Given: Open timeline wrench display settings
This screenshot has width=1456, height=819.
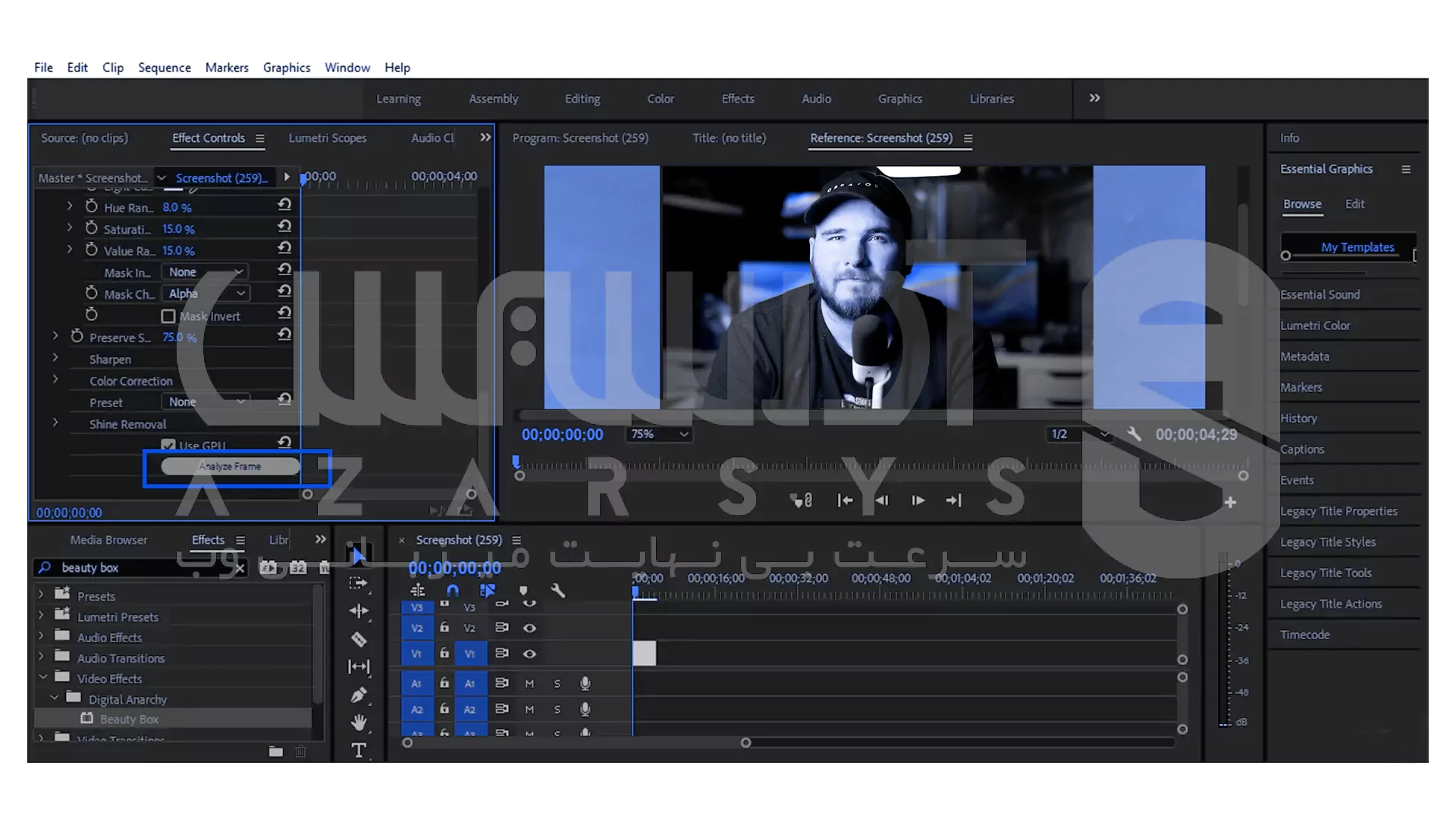Looking at the screenshot, I should (x=558, y=591).
